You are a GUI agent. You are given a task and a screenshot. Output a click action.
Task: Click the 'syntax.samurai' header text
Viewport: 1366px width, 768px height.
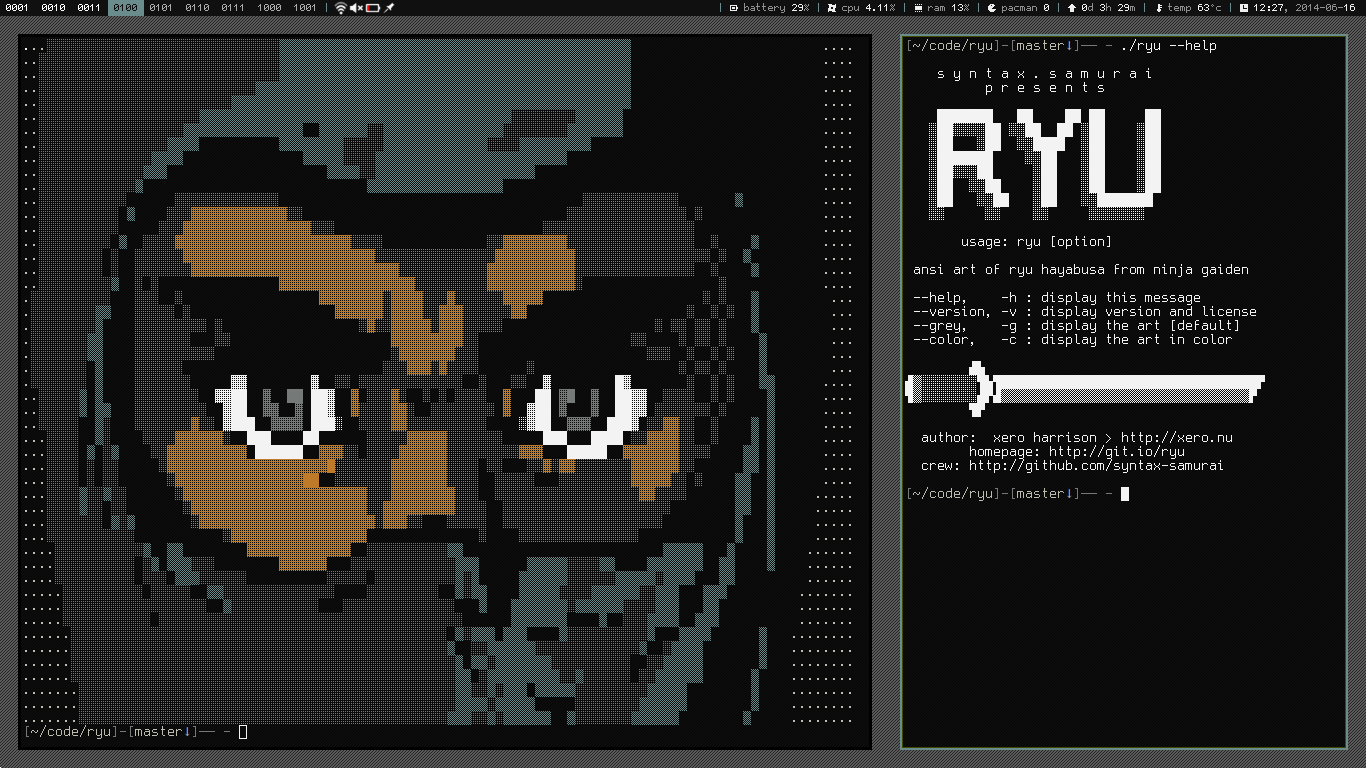(1045, 73)
